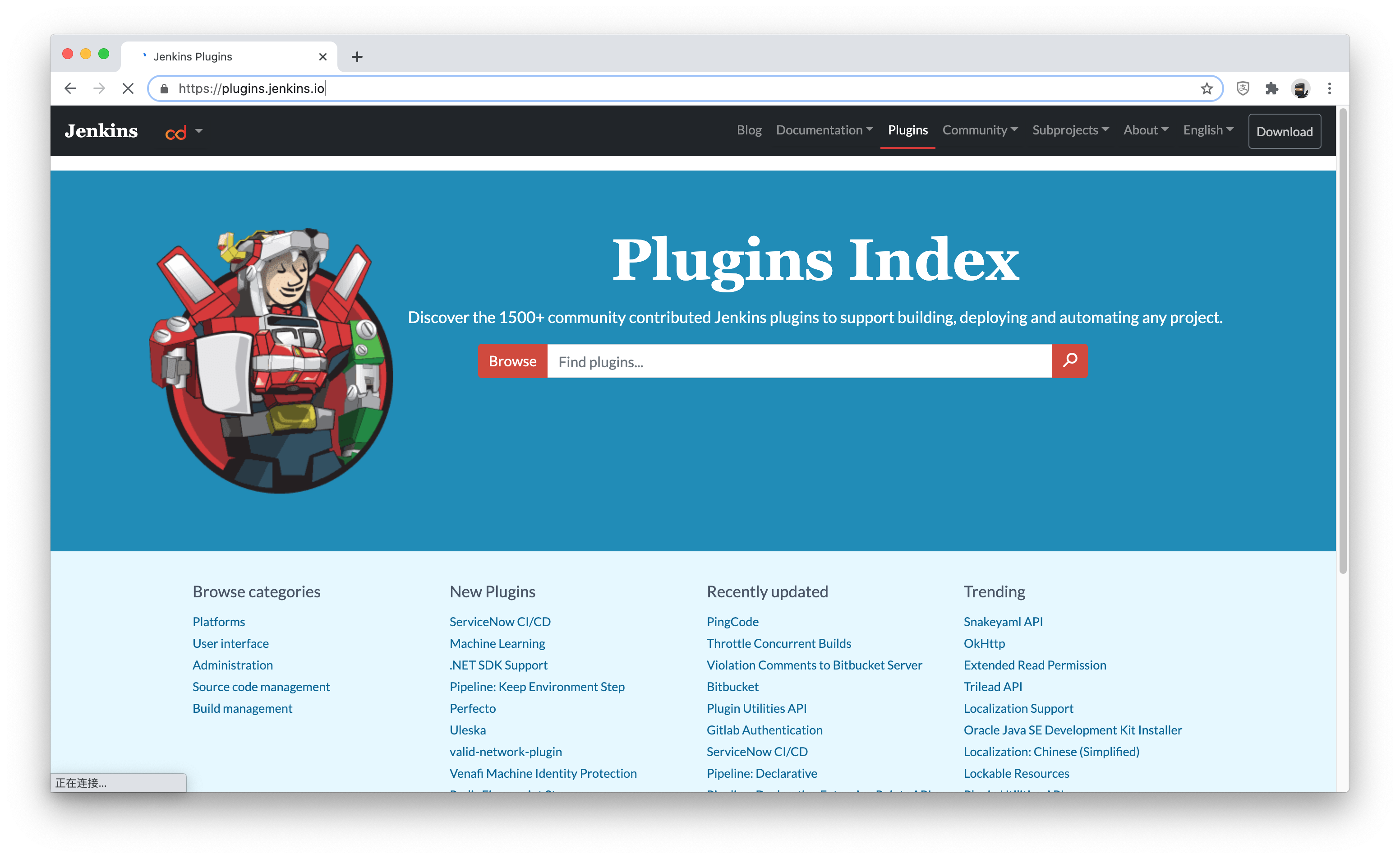Click the browser forward arrow
The width and height of the screenshot is (1400, 859).
pyautogui.click(x=99, y=88)
